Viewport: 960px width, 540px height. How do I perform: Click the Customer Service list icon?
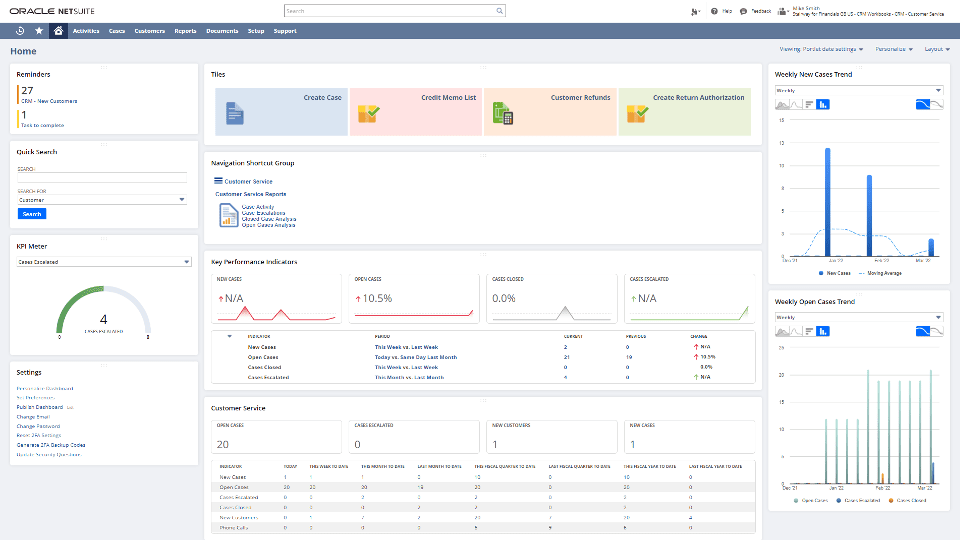(x=218, y=181)
